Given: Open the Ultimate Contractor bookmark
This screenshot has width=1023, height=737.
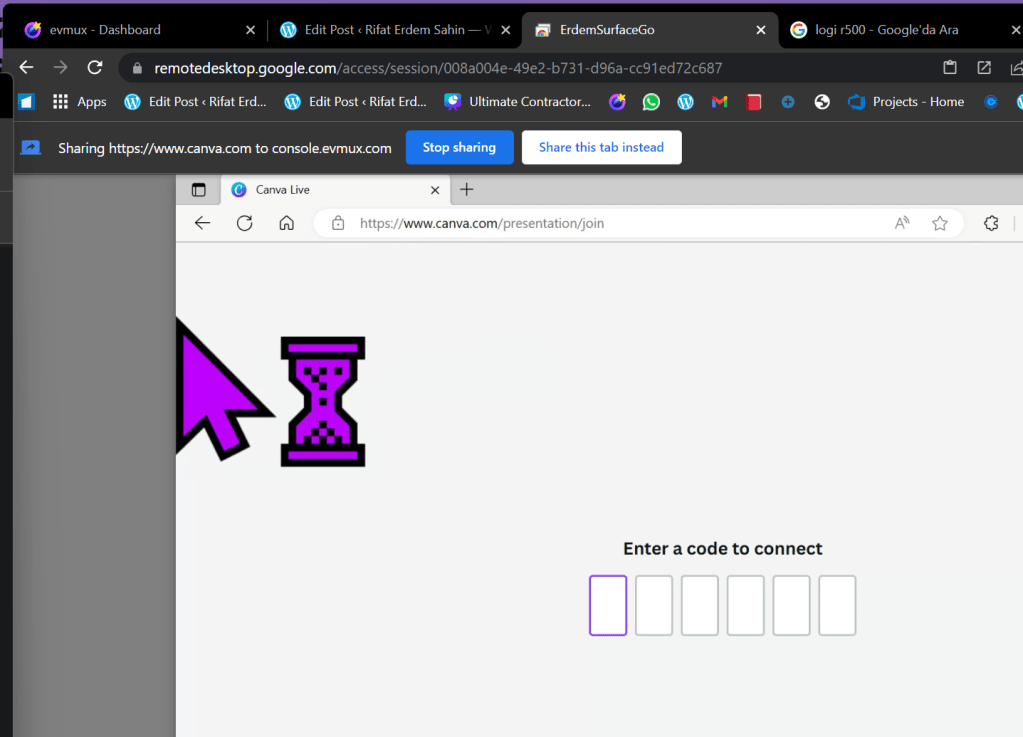Looking at the screenshot, I should click(517, 102).
